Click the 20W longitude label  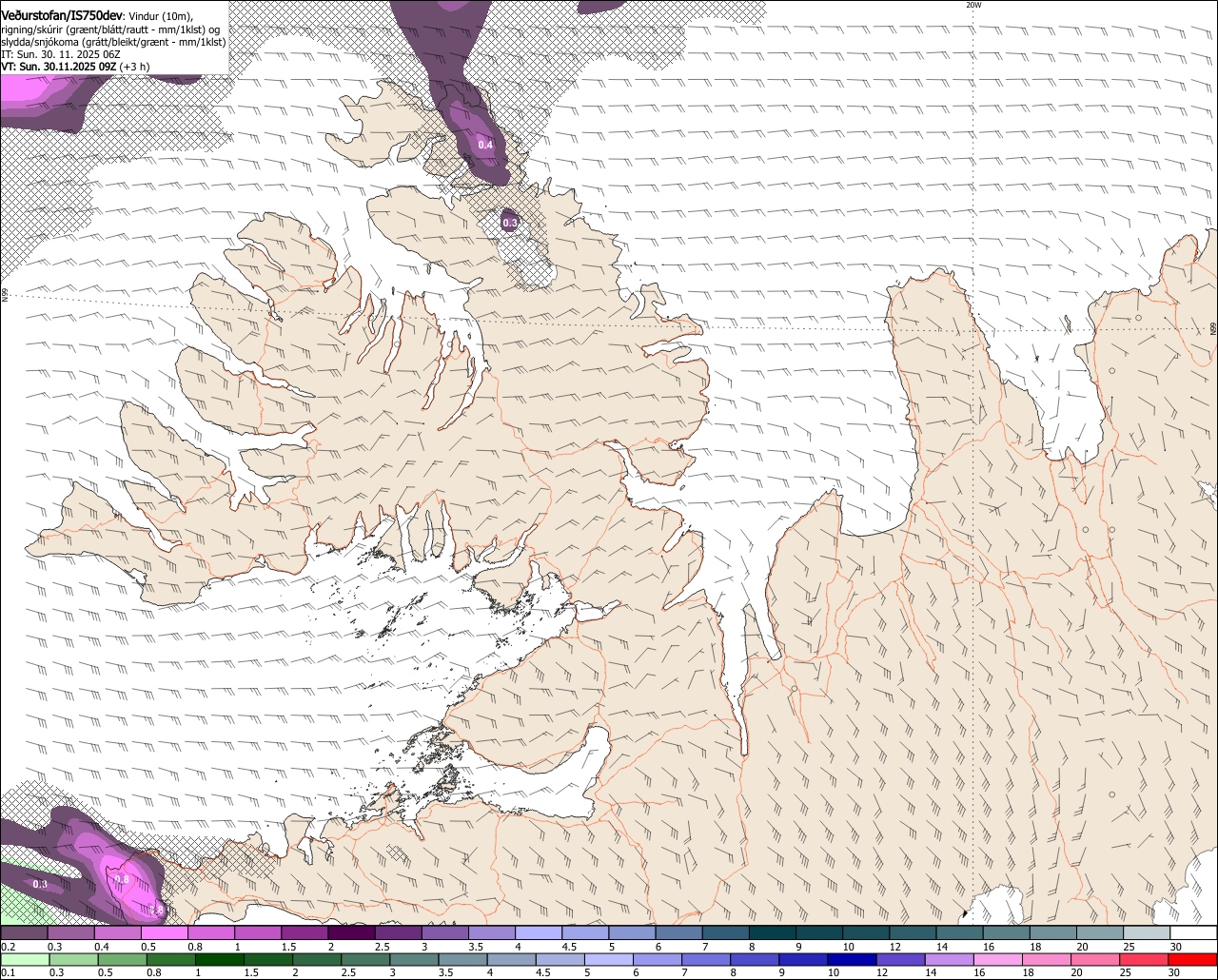coord(972,5)
